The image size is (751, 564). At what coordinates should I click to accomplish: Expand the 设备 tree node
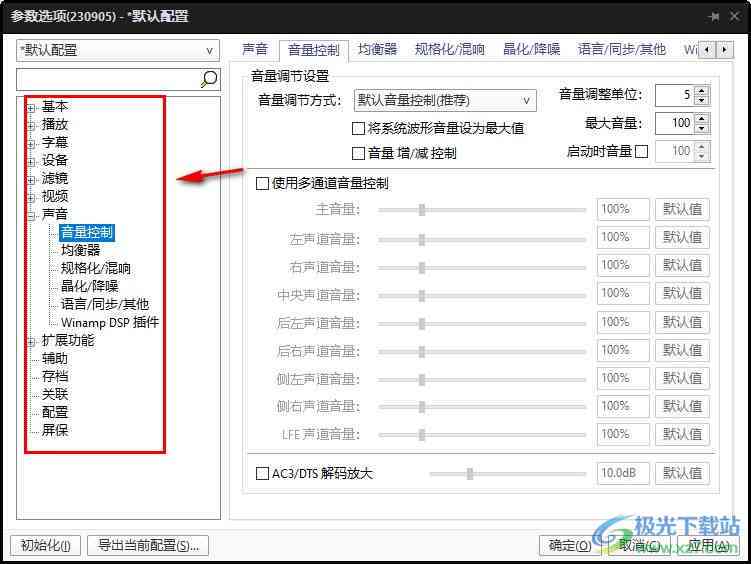[x=32, y=162]
